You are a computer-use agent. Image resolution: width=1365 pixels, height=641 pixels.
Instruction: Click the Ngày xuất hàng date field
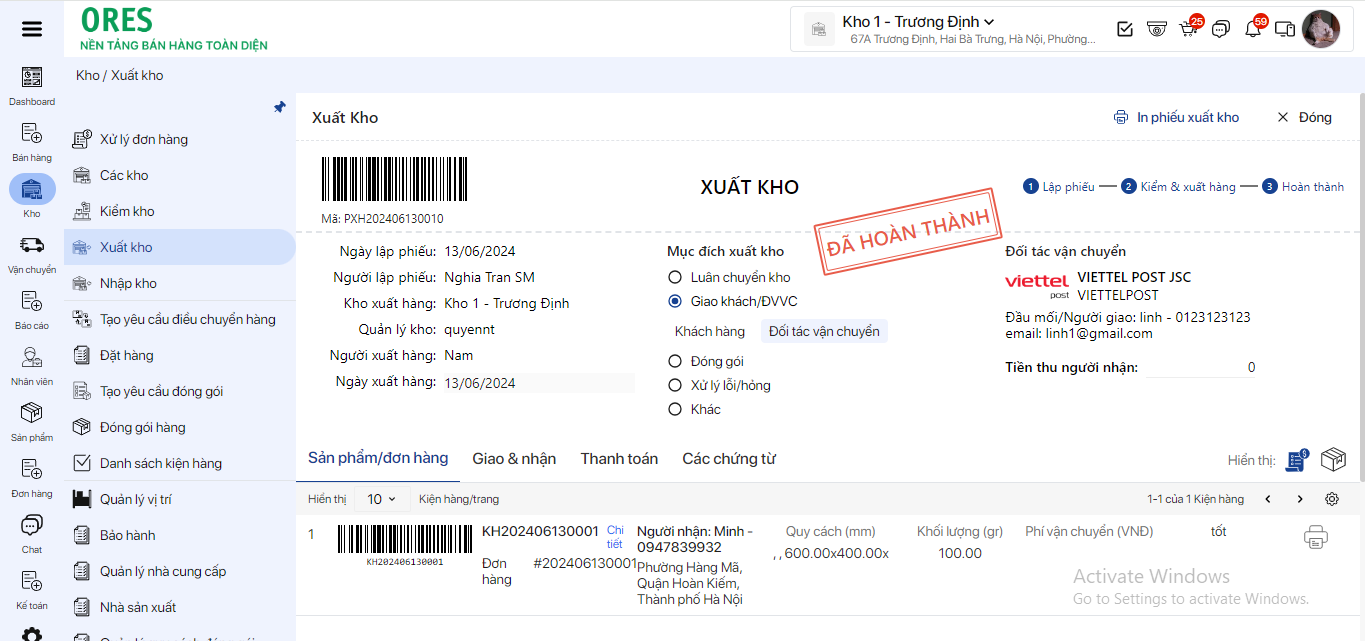click(538, 382)
